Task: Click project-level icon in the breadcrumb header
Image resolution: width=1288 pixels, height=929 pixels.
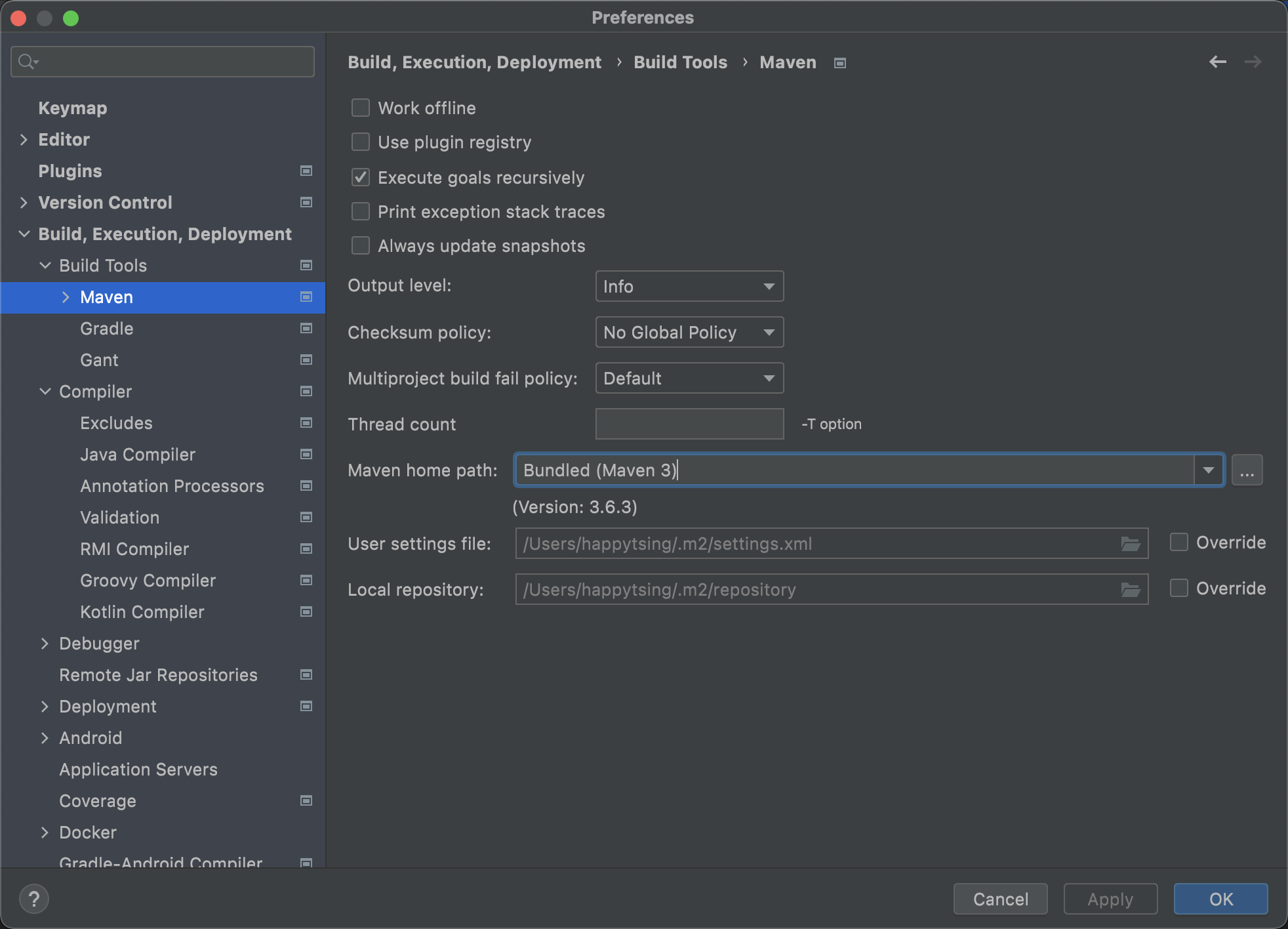Action: tap(840, 63)
